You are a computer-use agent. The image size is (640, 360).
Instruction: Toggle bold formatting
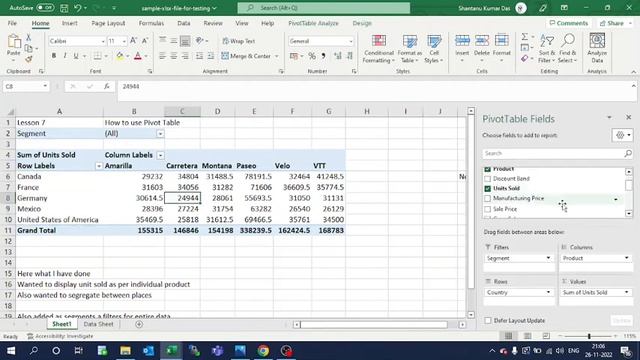tap(53, 56)
